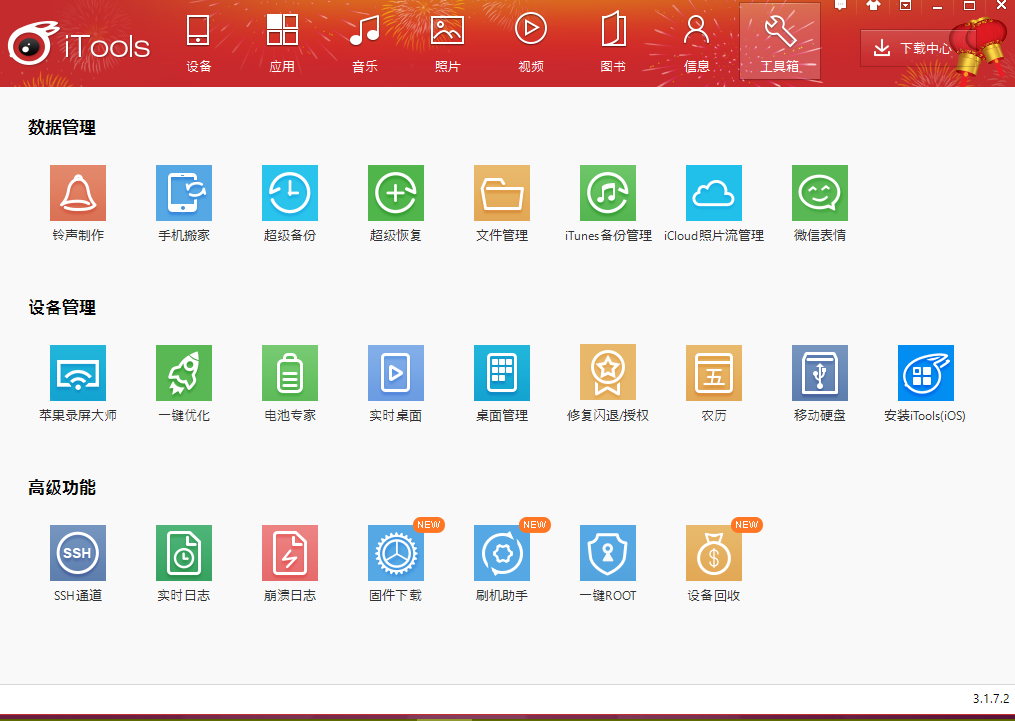Open the 移动硬盘 portable disk tool
This screenshot has width=1015, height=721.
coord(820,373)
